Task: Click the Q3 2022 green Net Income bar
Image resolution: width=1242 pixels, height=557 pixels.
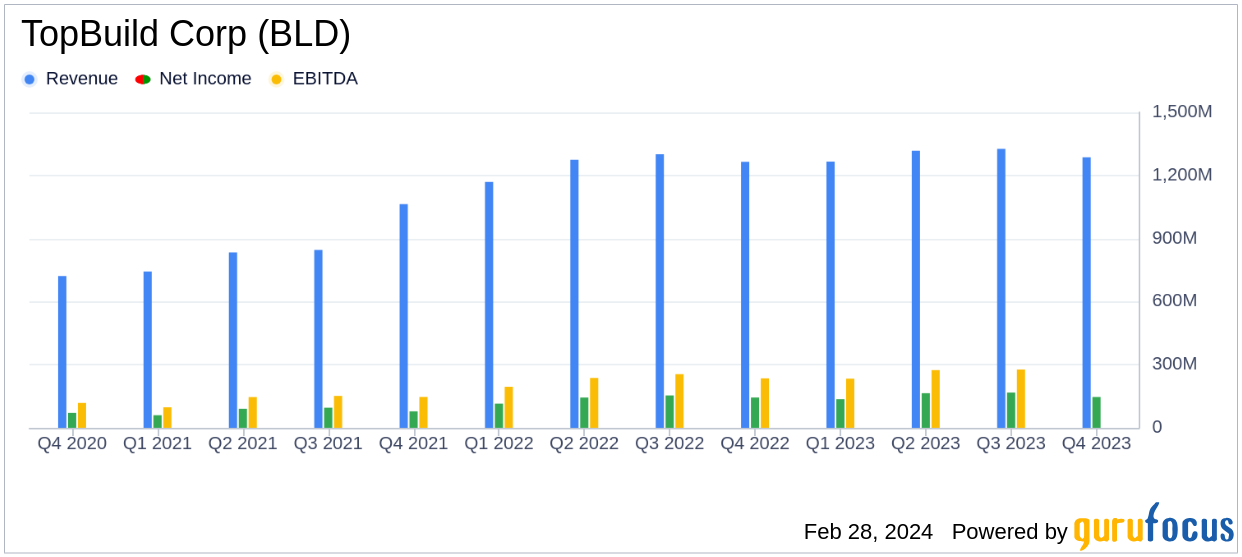Action: click(x=670, y=411)
